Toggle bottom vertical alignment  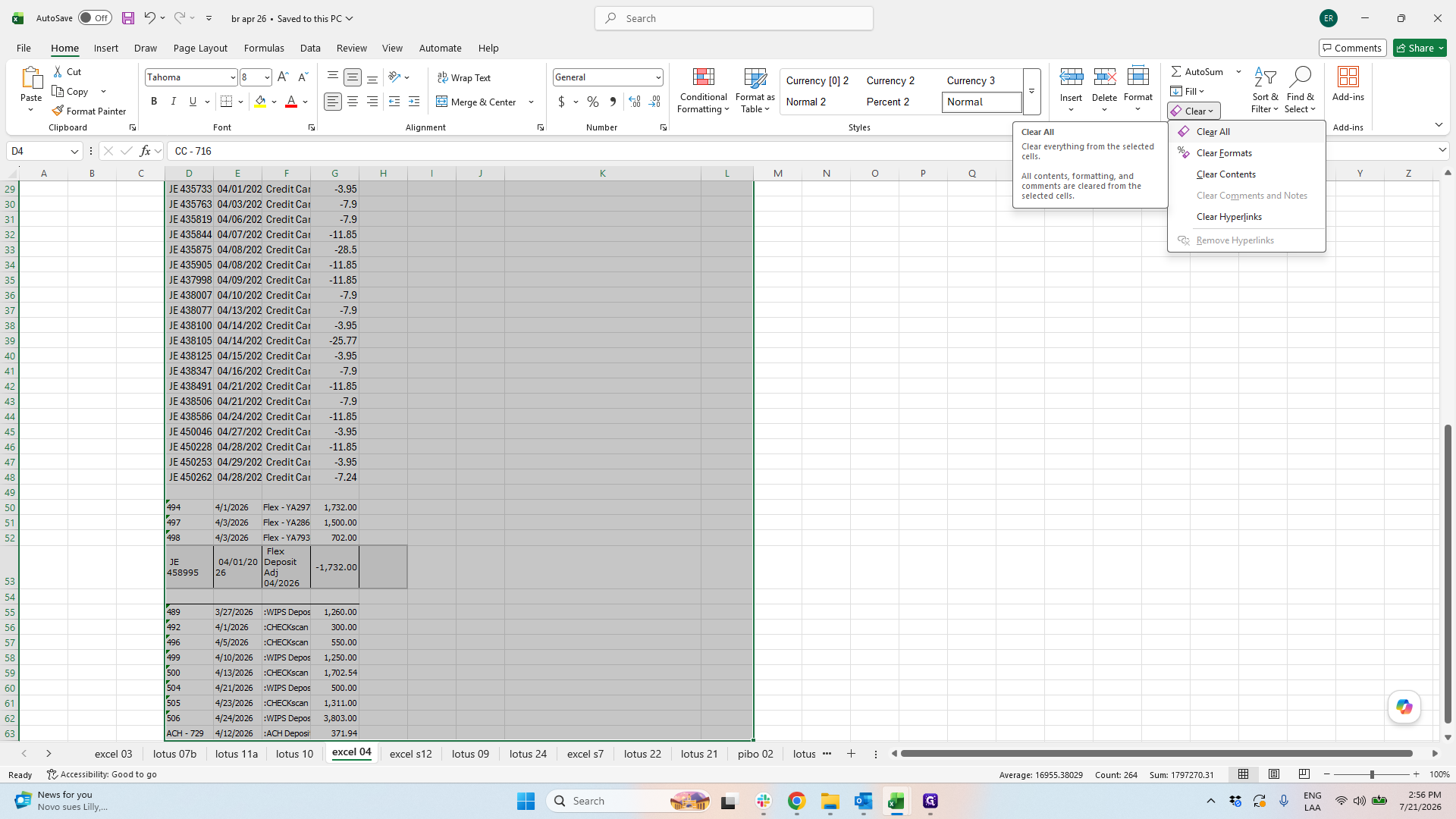point(372,77)
